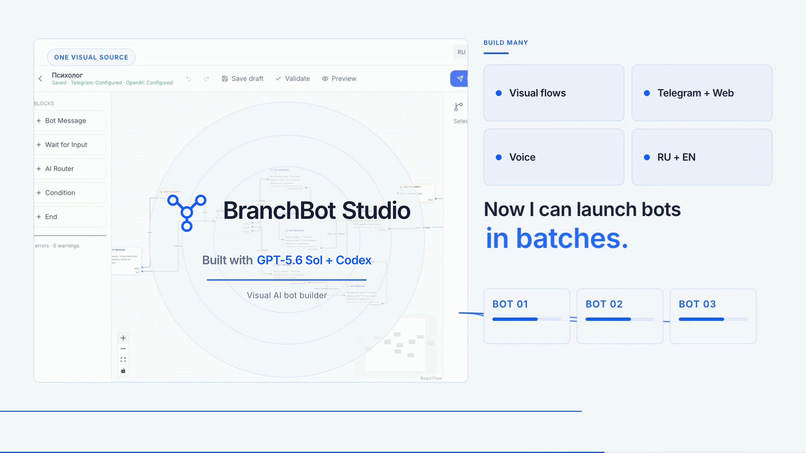Click the errors and warnings status text
This screenshot has height=453, width=806.
point(57,246)
